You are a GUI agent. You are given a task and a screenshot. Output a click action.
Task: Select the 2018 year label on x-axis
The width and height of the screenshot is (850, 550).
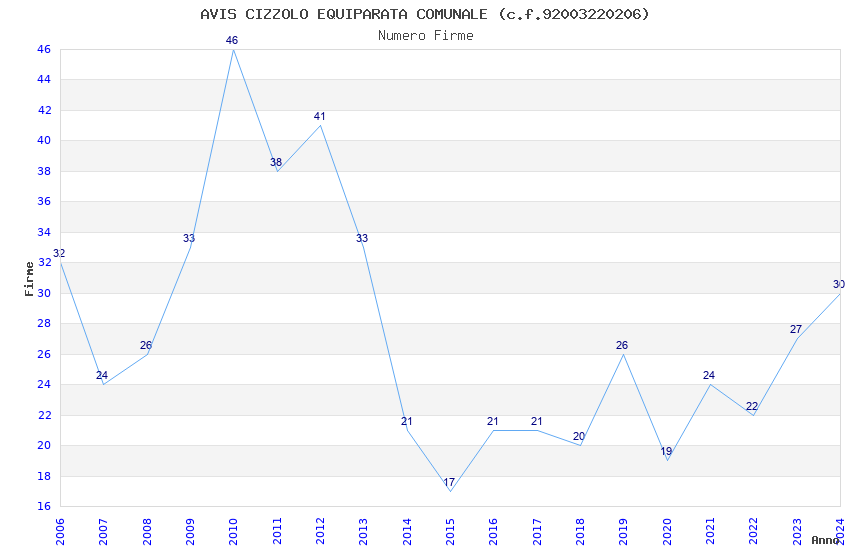580,532
